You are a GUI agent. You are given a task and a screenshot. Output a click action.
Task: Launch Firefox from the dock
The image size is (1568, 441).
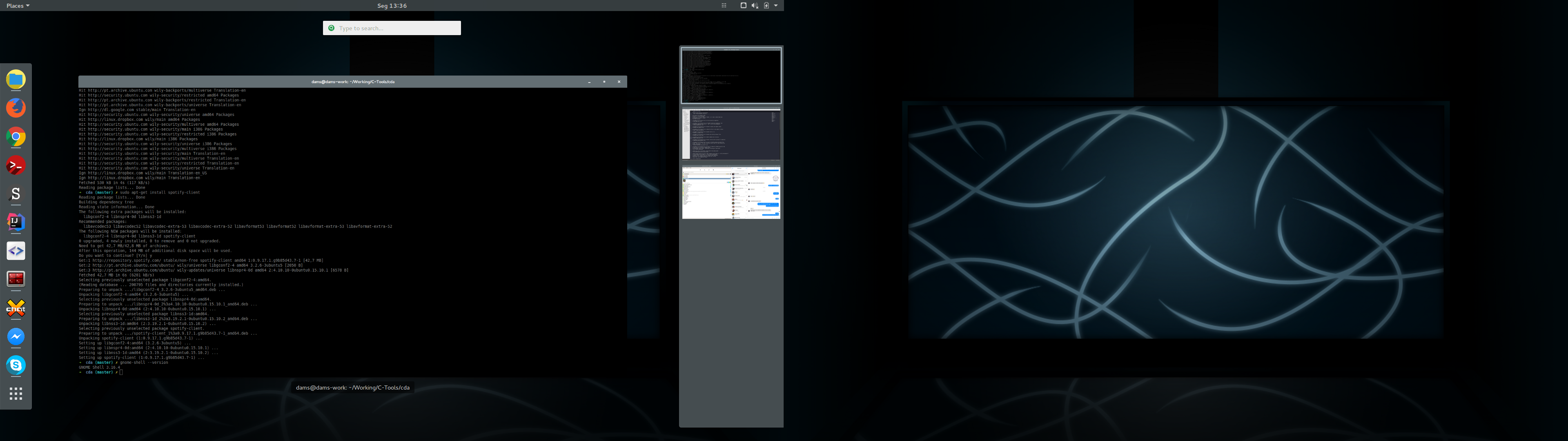[16, 108]
